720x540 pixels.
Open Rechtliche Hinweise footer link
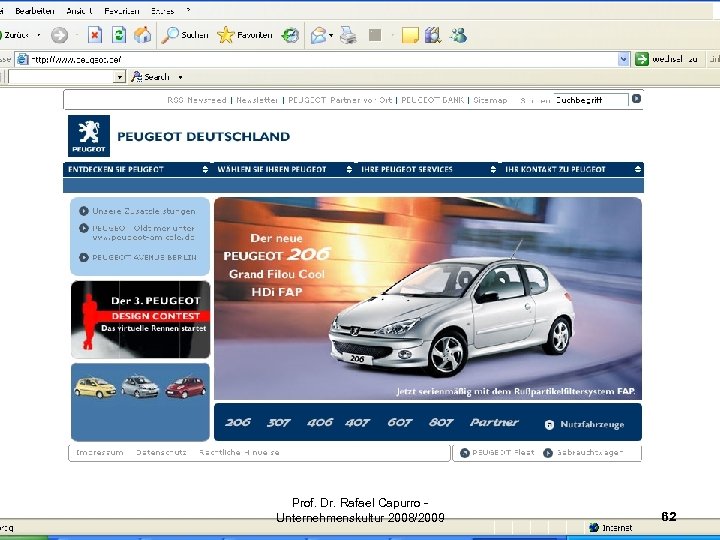(x=239, y=453)
